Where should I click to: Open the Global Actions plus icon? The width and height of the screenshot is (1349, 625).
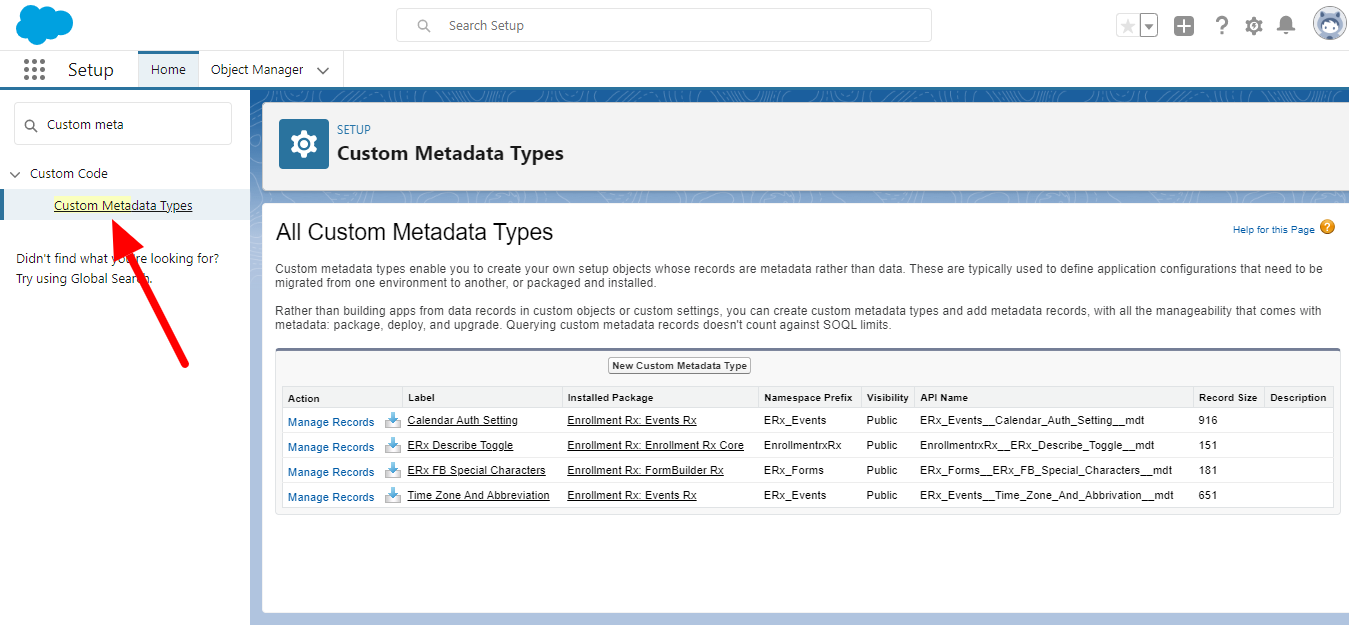click(x=1184, y=26)
